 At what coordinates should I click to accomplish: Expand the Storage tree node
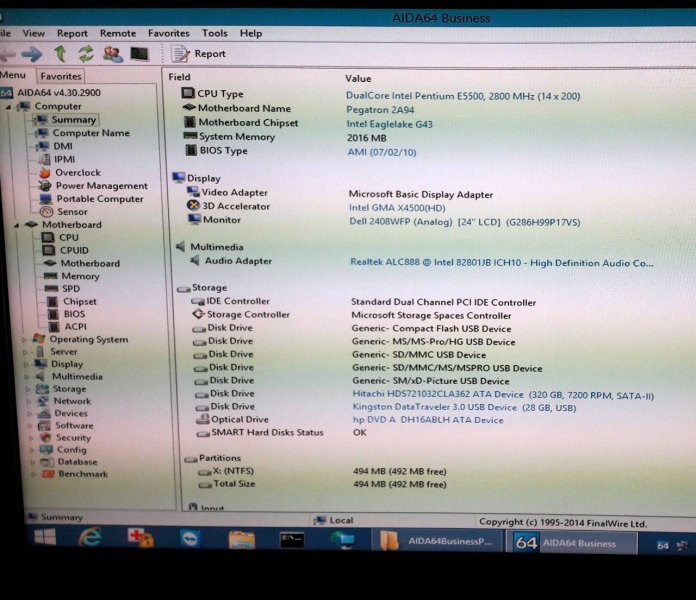[x=27, y=389]
